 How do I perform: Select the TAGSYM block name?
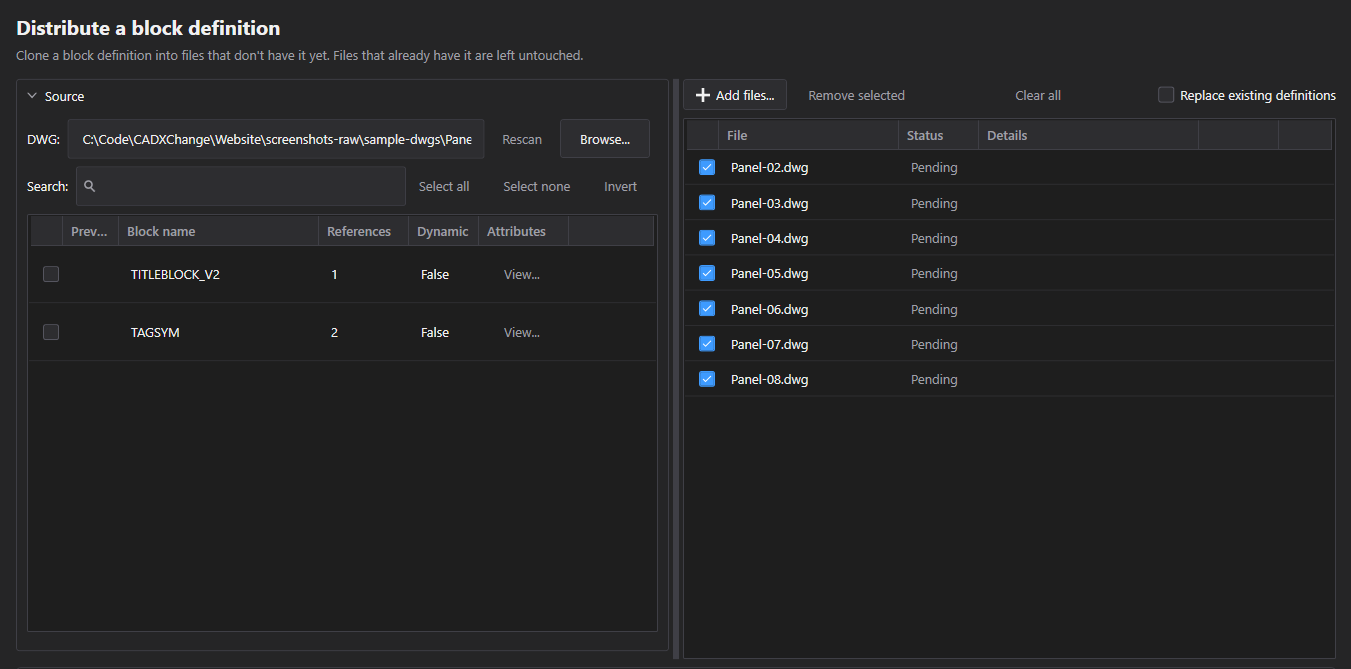click(x=155, y=332)
